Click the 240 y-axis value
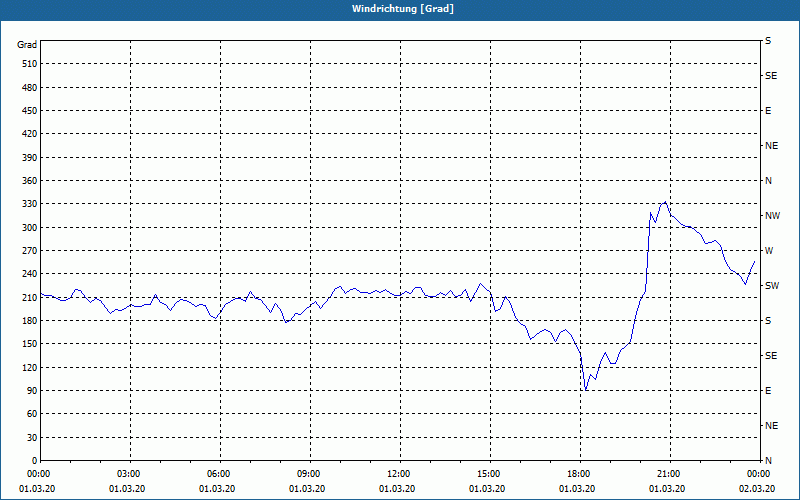800x500 pixels. [x=30, y=274]
